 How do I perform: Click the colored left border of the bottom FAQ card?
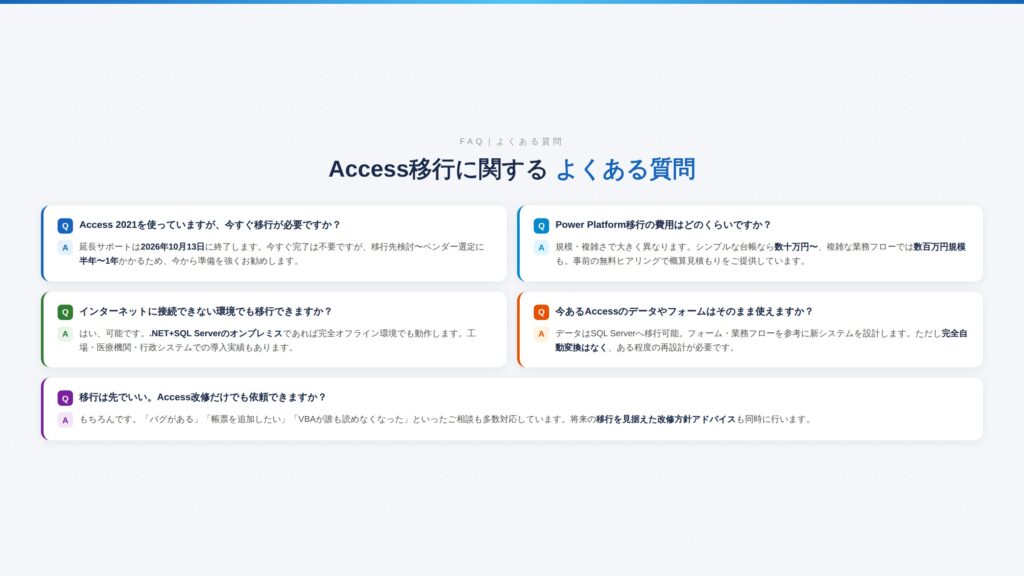point(44,410)
